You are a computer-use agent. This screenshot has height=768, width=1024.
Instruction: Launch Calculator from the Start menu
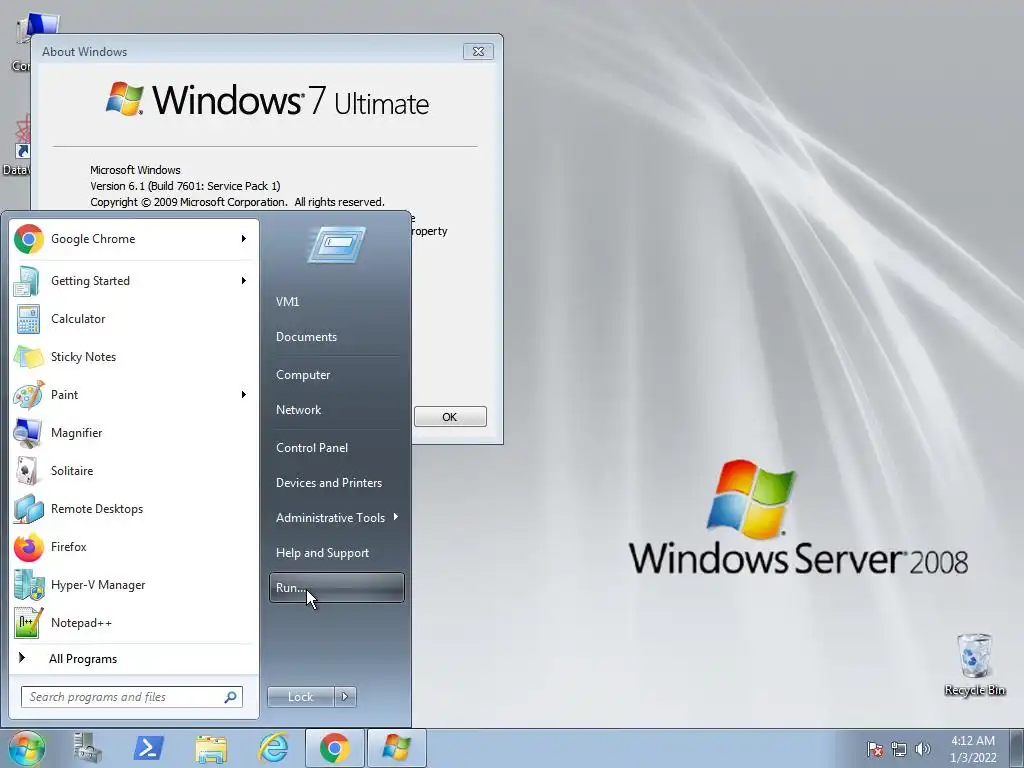click(134, 319)
